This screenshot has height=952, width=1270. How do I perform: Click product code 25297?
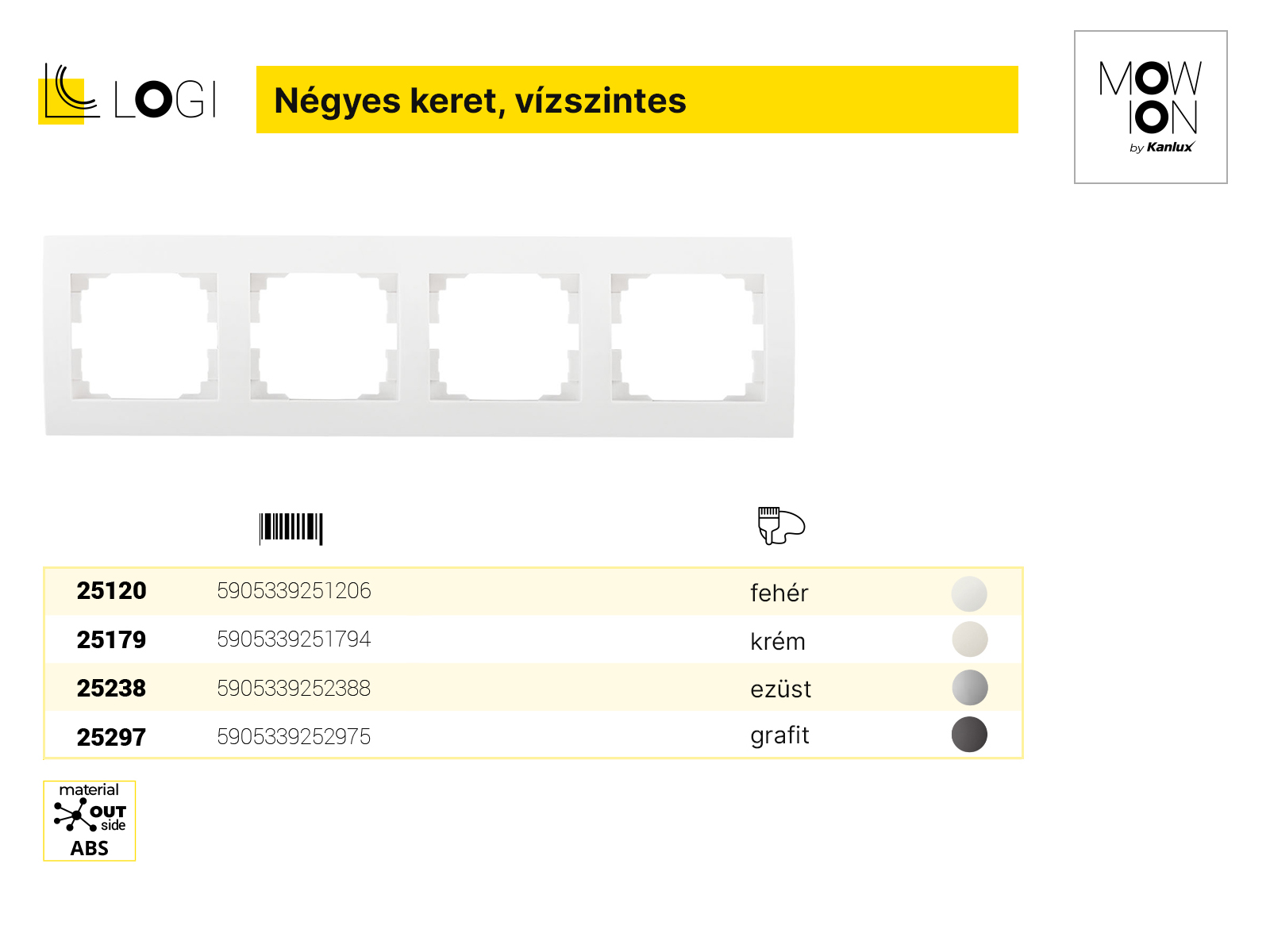click(x=111, y=738)
